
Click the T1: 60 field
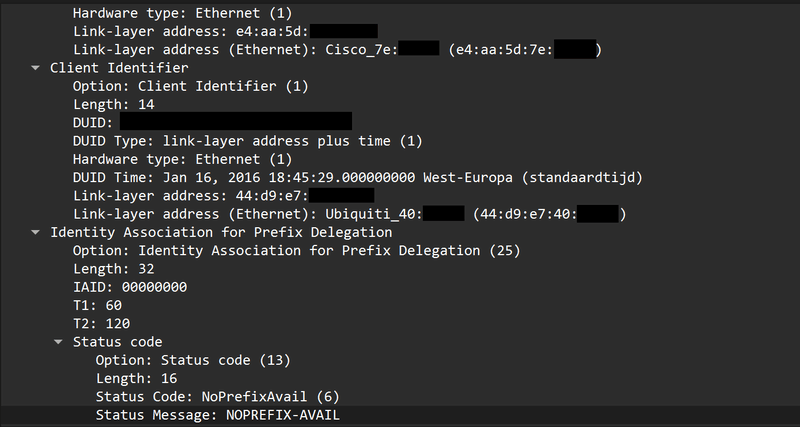click(99, 305)
